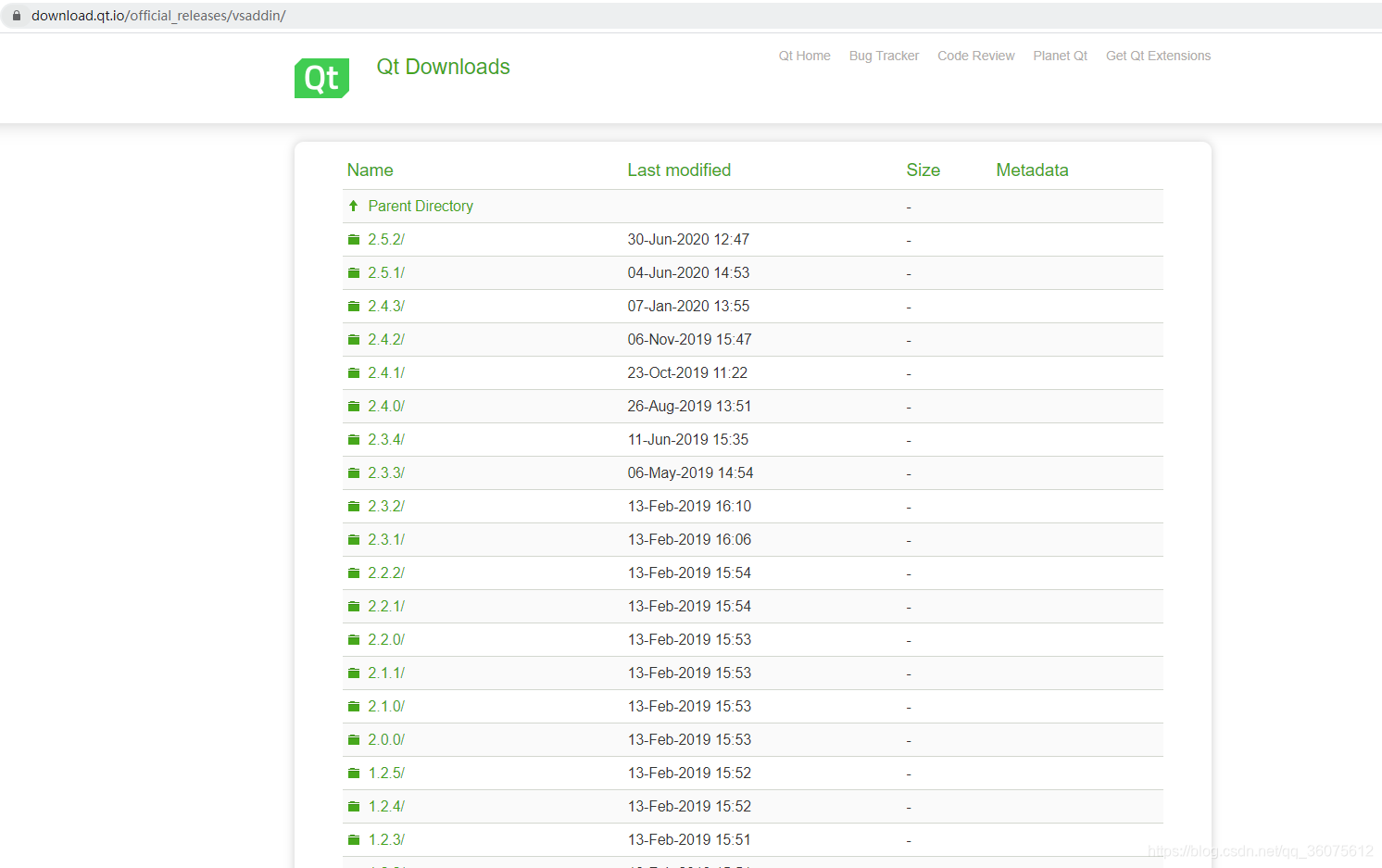Open Get Qt Extensions menu link
The height and width of the screenshot is (868, 1382).
pos(1158,56)
